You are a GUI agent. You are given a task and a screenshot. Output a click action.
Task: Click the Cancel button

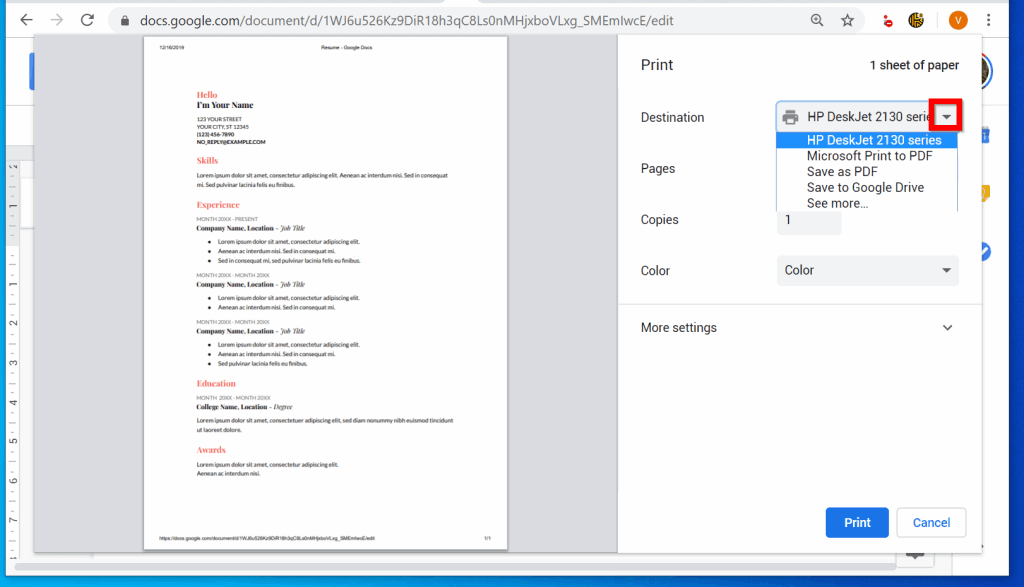click(930, 522)
